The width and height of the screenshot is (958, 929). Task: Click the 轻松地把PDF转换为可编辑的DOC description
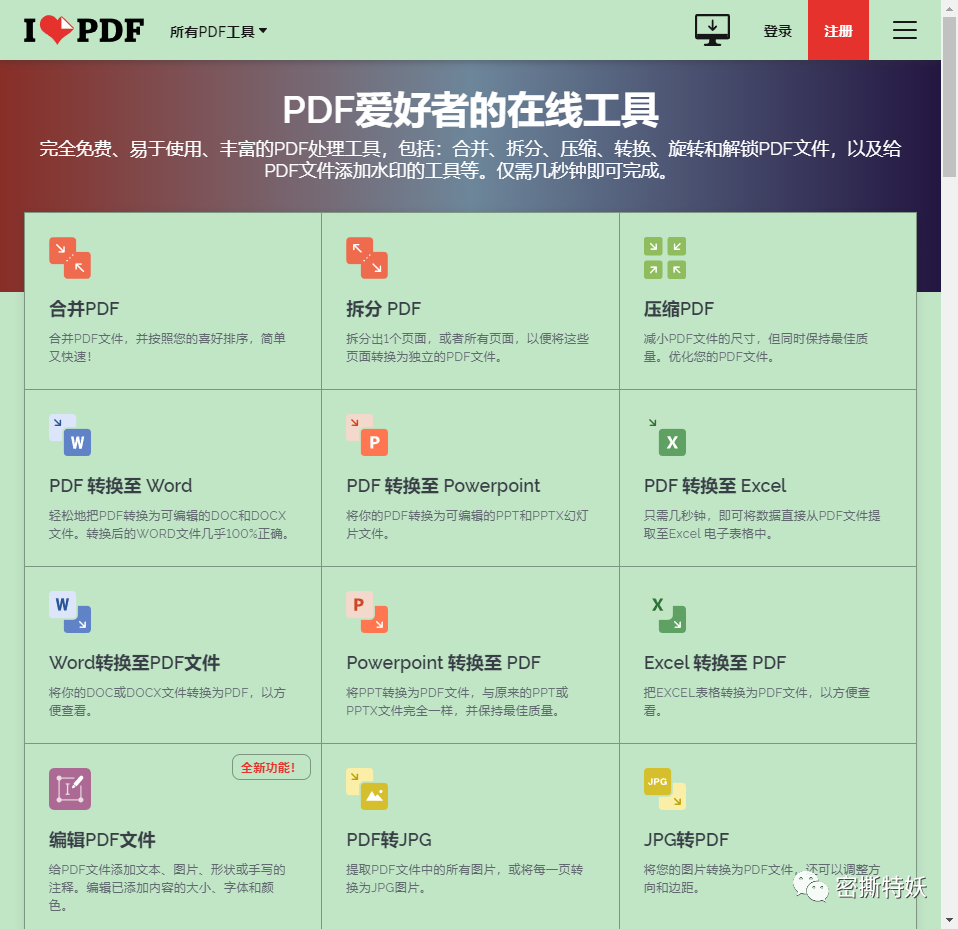pos(169,525)
